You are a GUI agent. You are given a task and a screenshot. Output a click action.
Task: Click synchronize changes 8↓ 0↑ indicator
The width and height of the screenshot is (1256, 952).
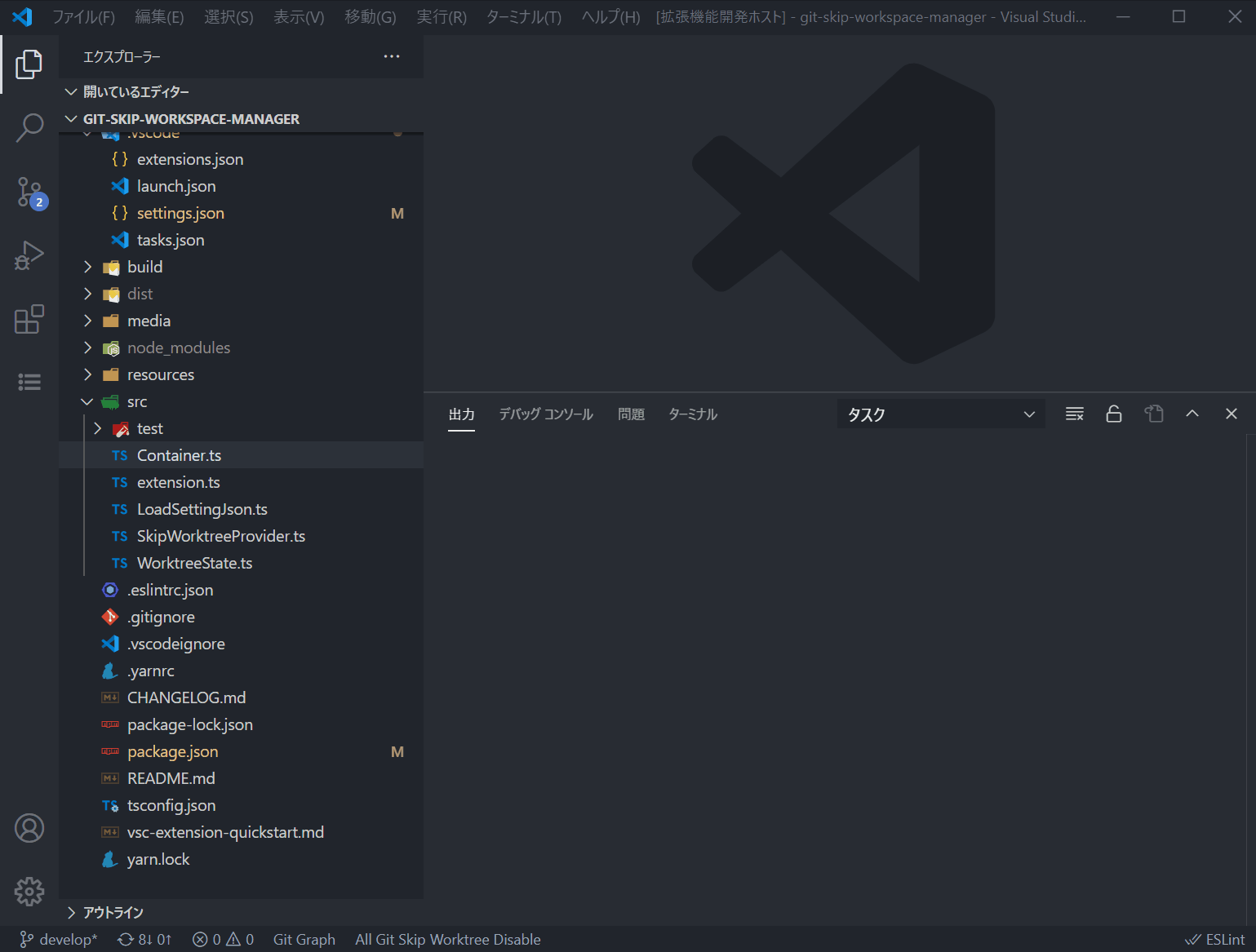[x=144, y=940]
